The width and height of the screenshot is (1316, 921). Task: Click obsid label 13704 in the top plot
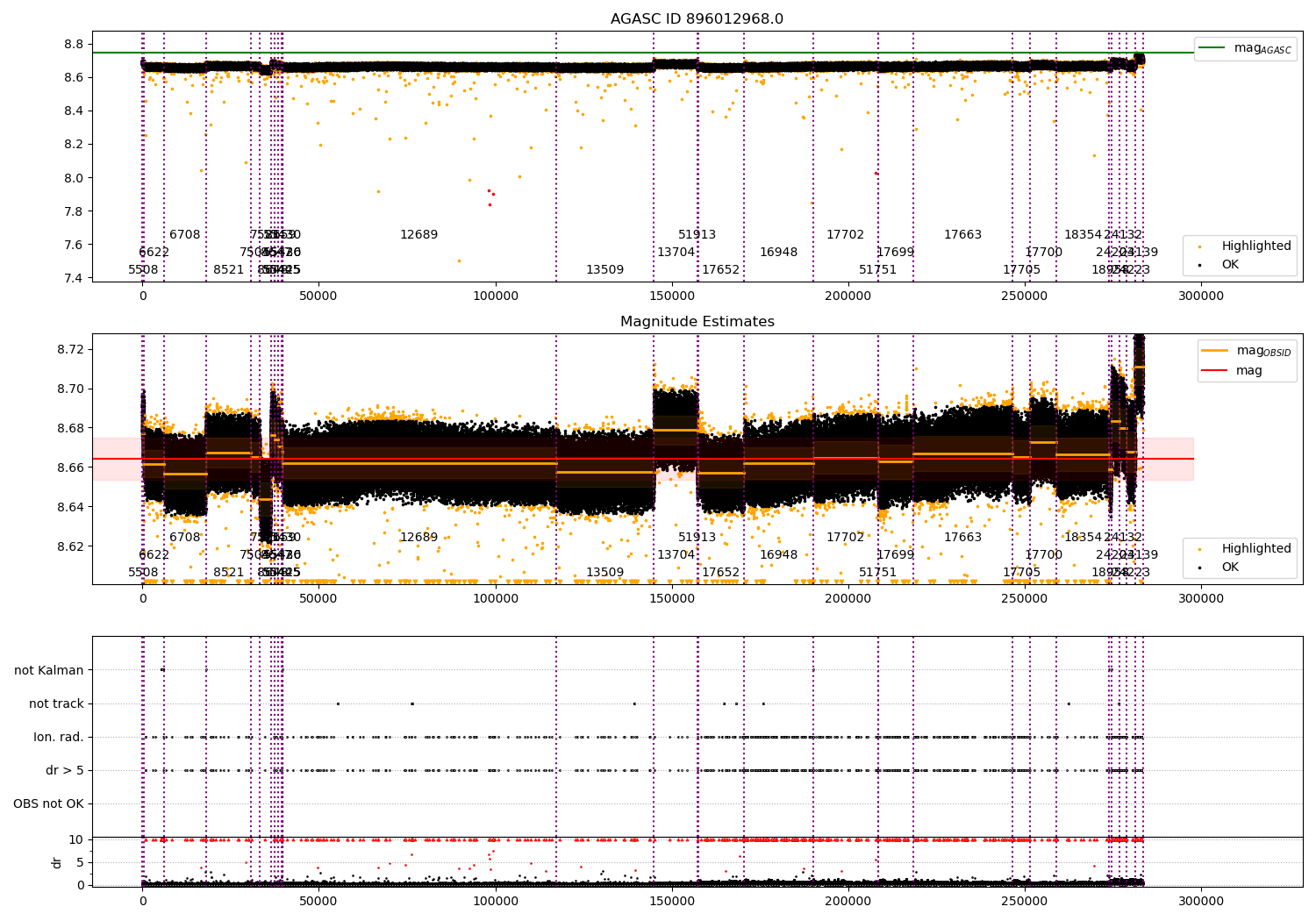(x=676, y=252)
